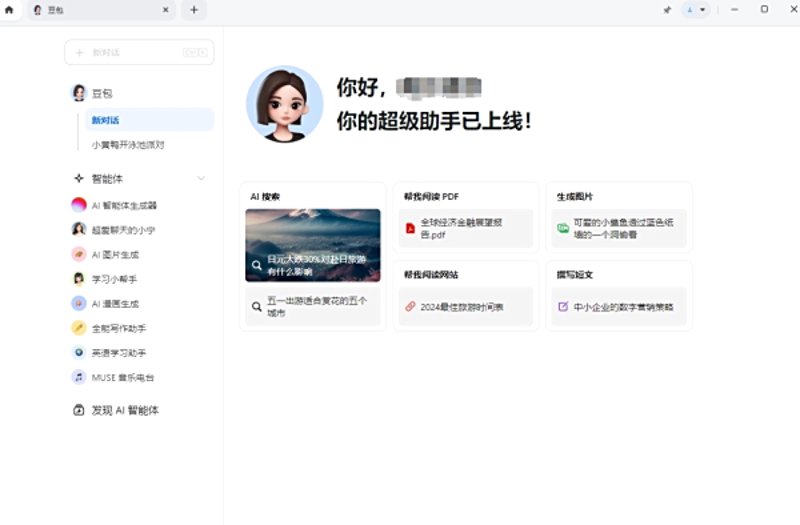Switch to the 豆包 browser tab
The width and height of the screenshot is (800, 525).
(101, 10)
